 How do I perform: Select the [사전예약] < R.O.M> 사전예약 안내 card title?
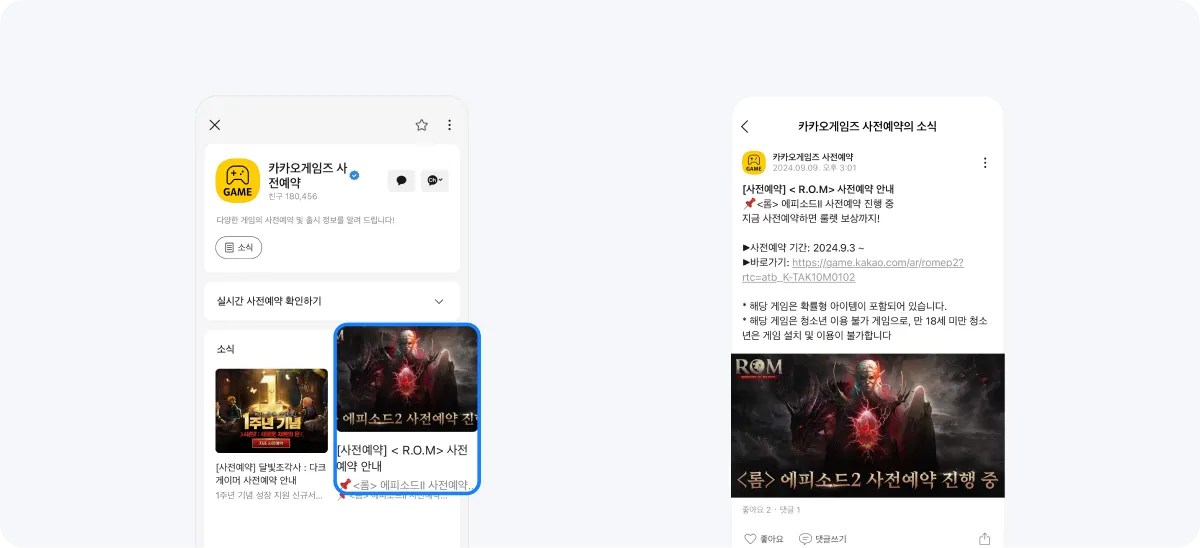pos(402,458)
